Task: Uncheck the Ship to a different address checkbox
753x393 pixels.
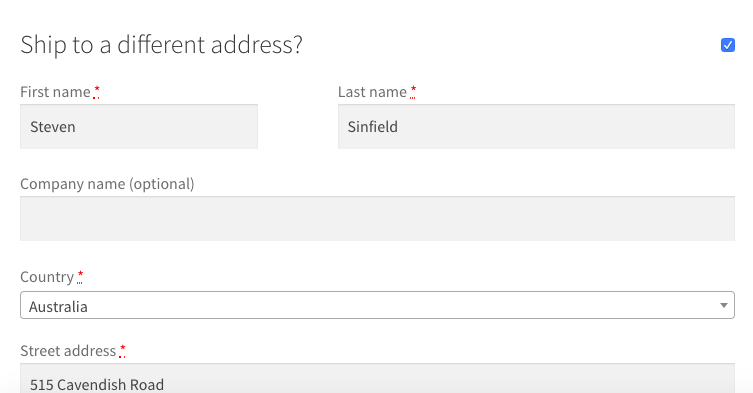Action: click(728, 45)
